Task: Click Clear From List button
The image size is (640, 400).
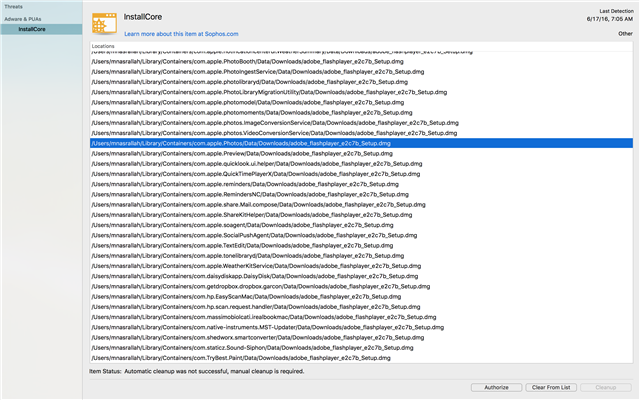Action: [551, 387]
